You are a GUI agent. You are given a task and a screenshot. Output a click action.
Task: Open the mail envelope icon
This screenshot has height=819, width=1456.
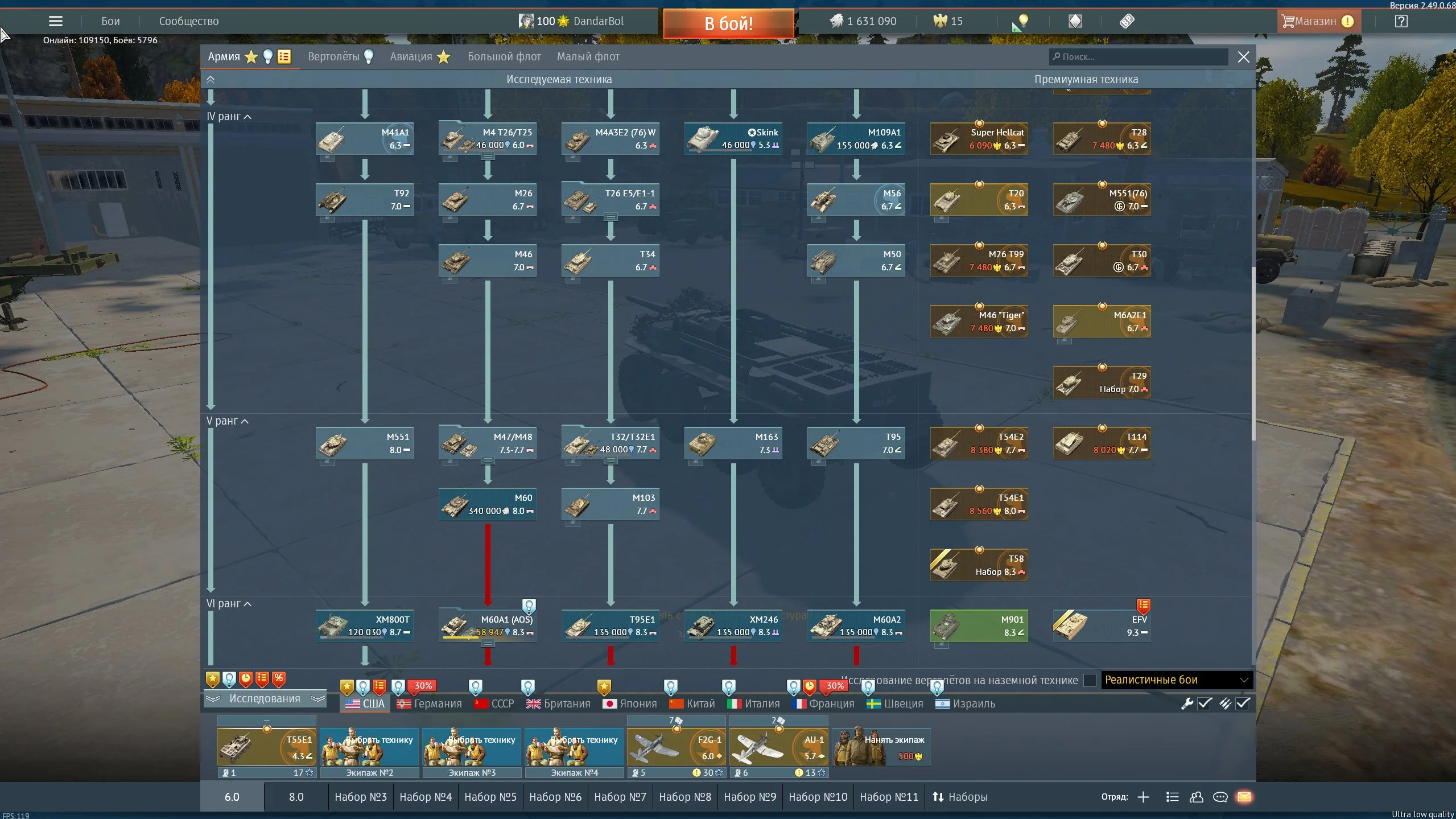pyautogui.click(x=1244, y=797)
